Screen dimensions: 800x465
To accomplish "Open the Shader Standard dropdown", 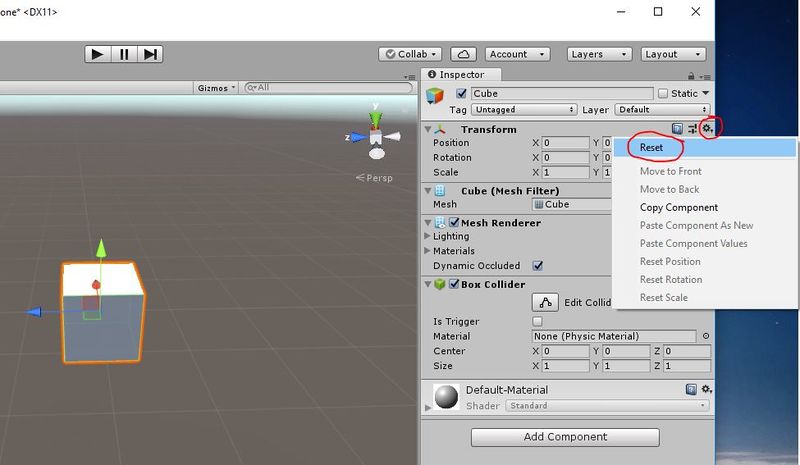I will point(607,406).
